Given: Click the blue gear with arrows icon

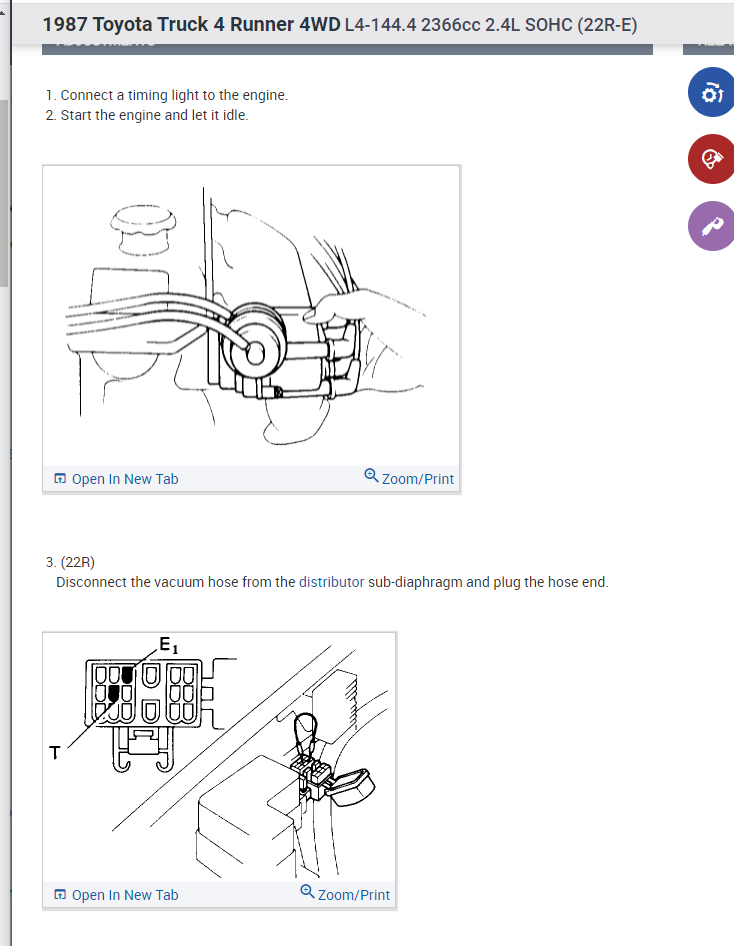Looking at the screenshot, I should point(712,92).
